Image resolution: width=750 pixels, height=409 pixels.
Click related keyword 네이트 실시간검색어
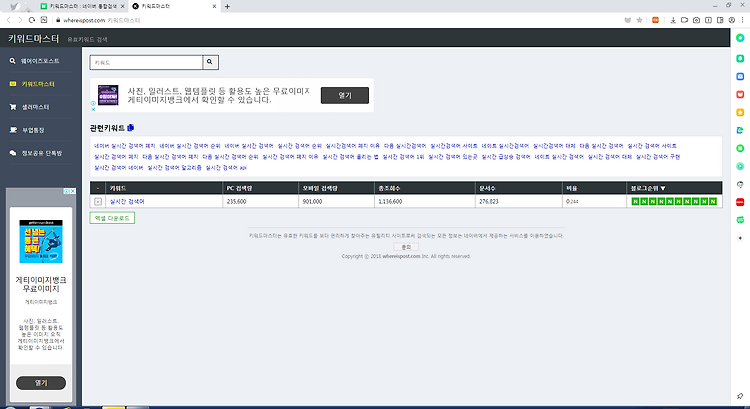click(x=505, y=146)
